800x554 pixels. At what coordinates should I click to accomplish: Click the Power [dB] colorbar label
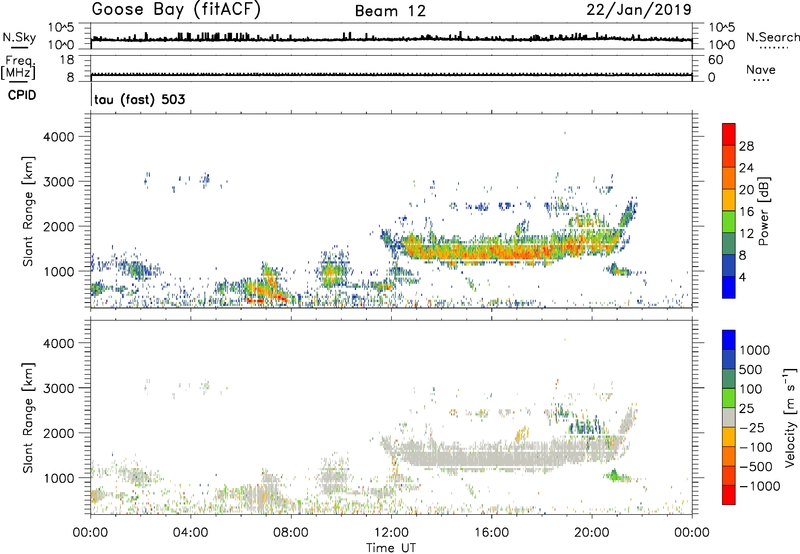(764, 211)
